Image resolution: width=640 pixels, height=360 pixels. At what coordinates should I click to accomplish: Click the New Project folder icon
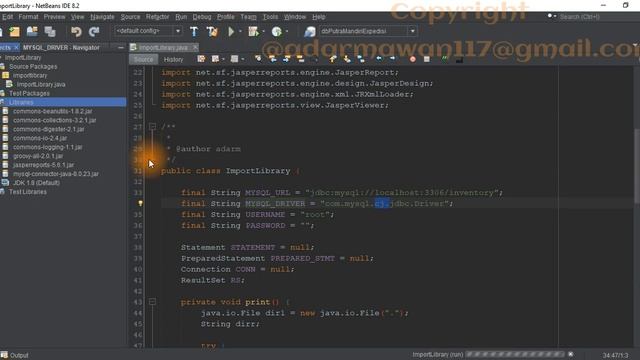(x=15, y=31)
